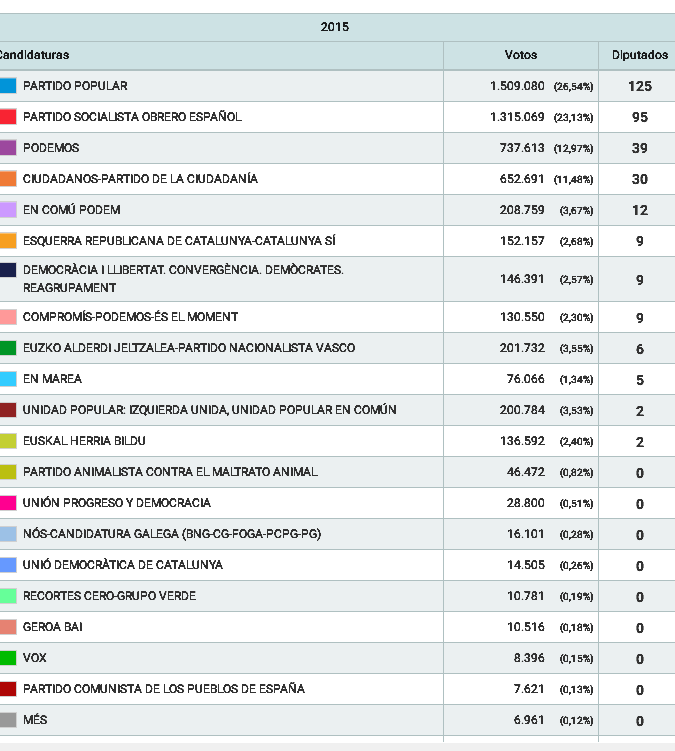Click the green Partido Nacionalista Vasco swatch
This screenshot has width=675, height=751.
pos(8,348)
